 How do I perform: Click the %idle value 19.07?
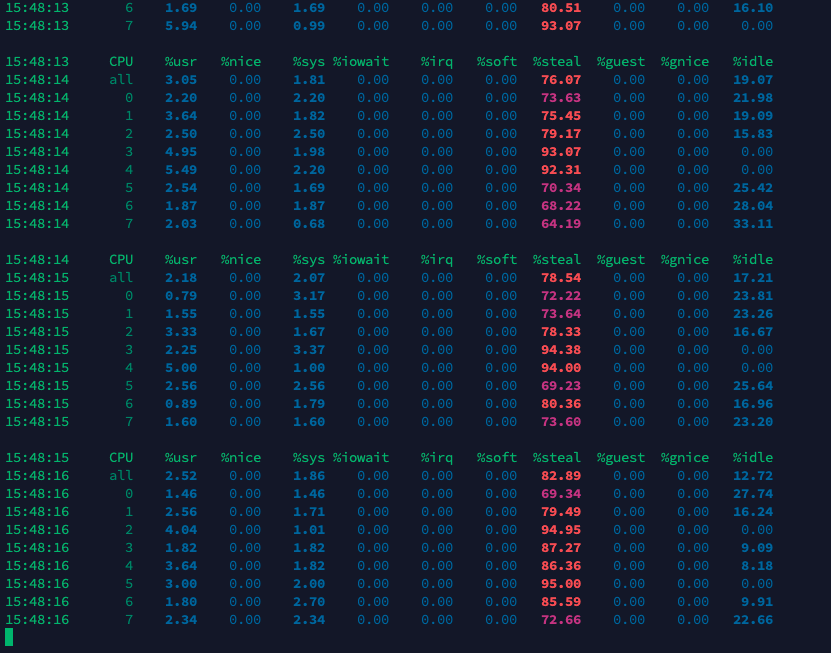click(x=753, y=80)
